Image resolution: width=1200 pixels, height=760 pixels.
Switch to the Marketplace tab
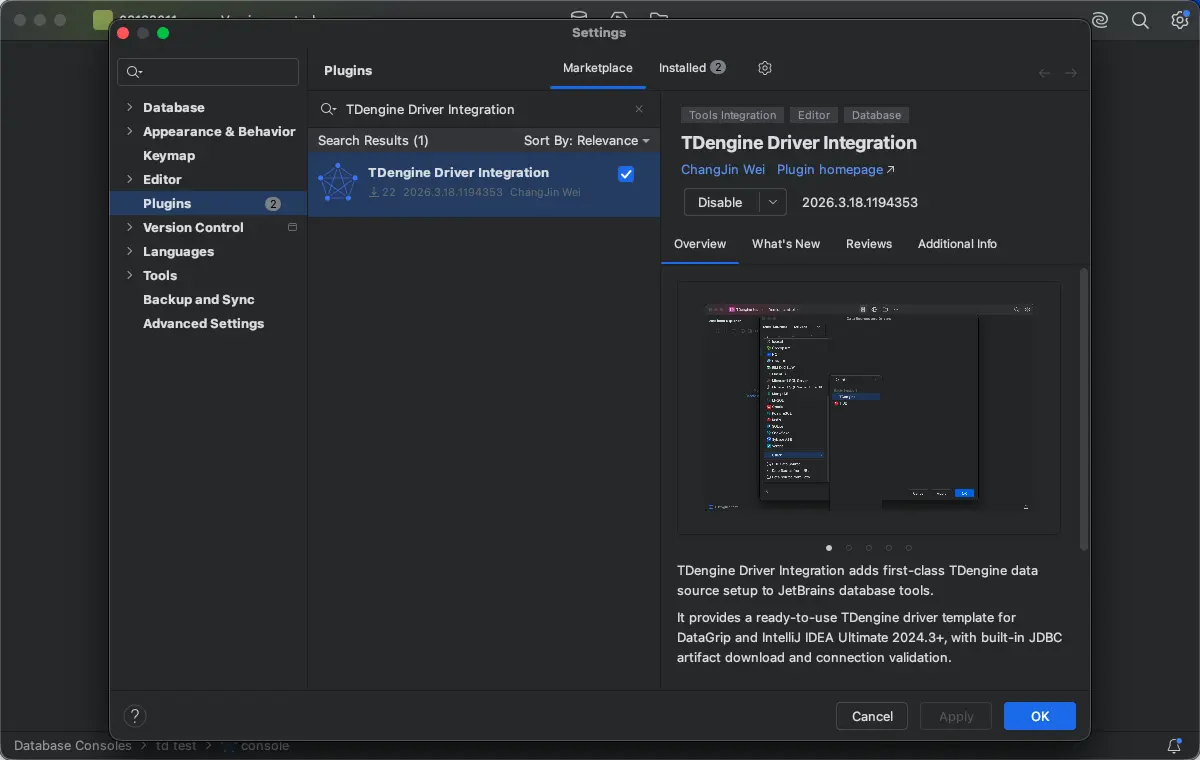coord(598,68)
